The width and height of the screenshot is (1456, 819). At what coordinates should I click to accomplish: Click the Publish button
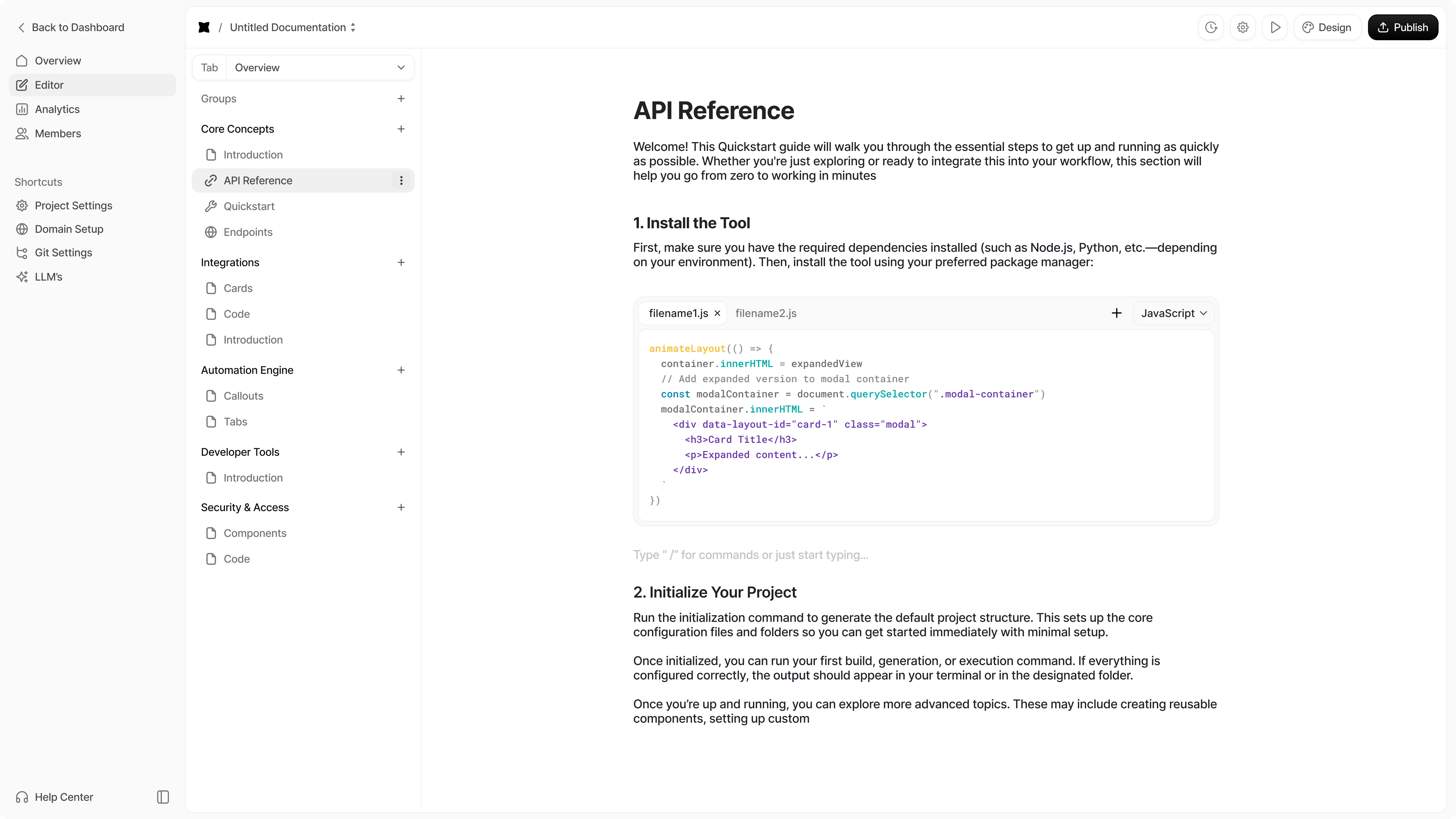[x=1403, y=27]
